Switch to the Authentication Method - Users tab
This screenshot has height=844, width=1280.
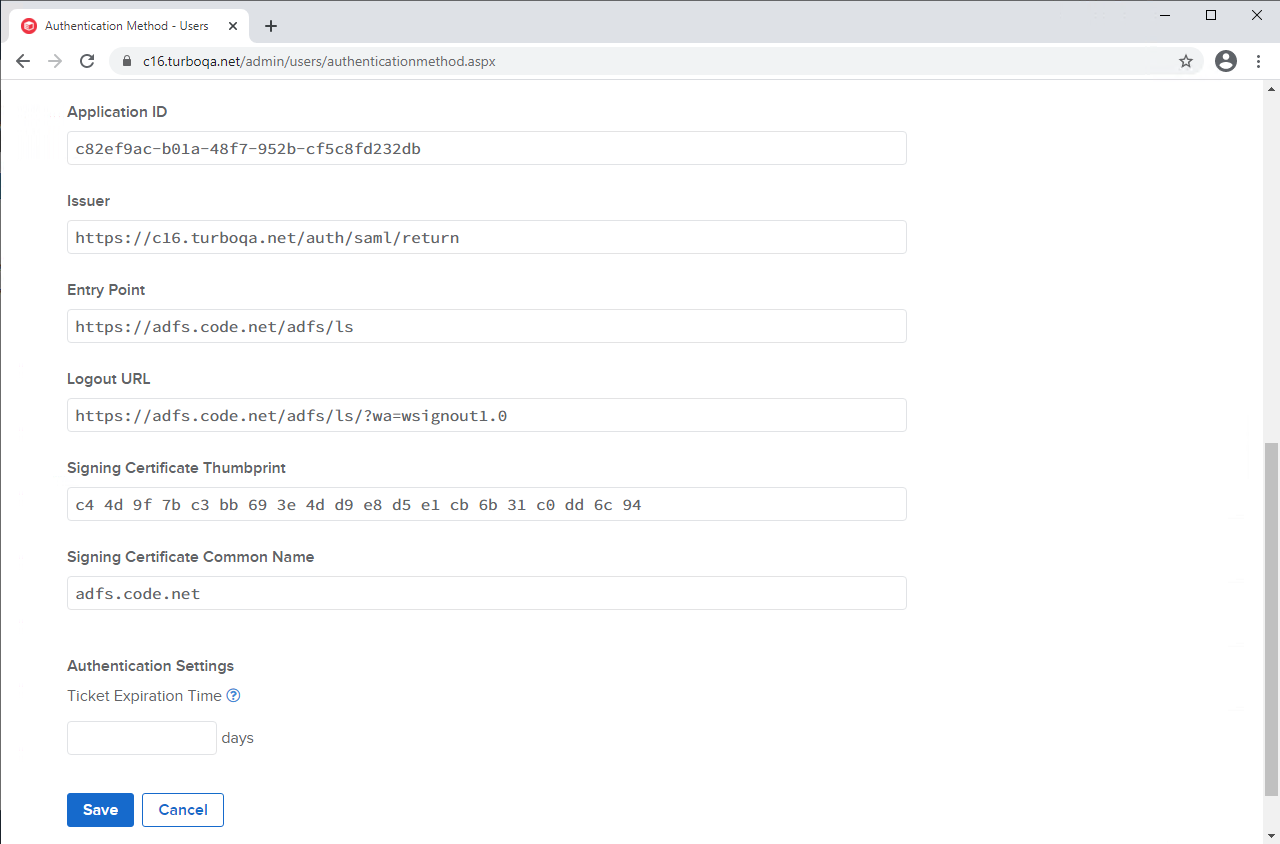130,25
